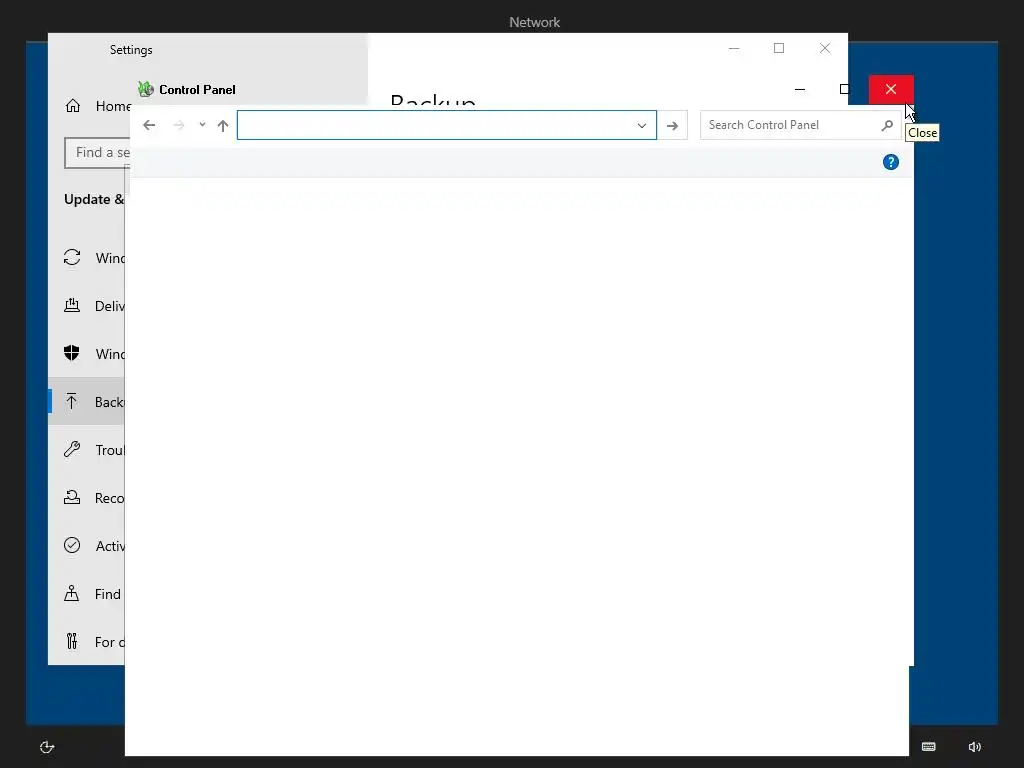Click the Go arrow beside address bar
This screenshot has height=768, width=1024.
coord(672,125)
